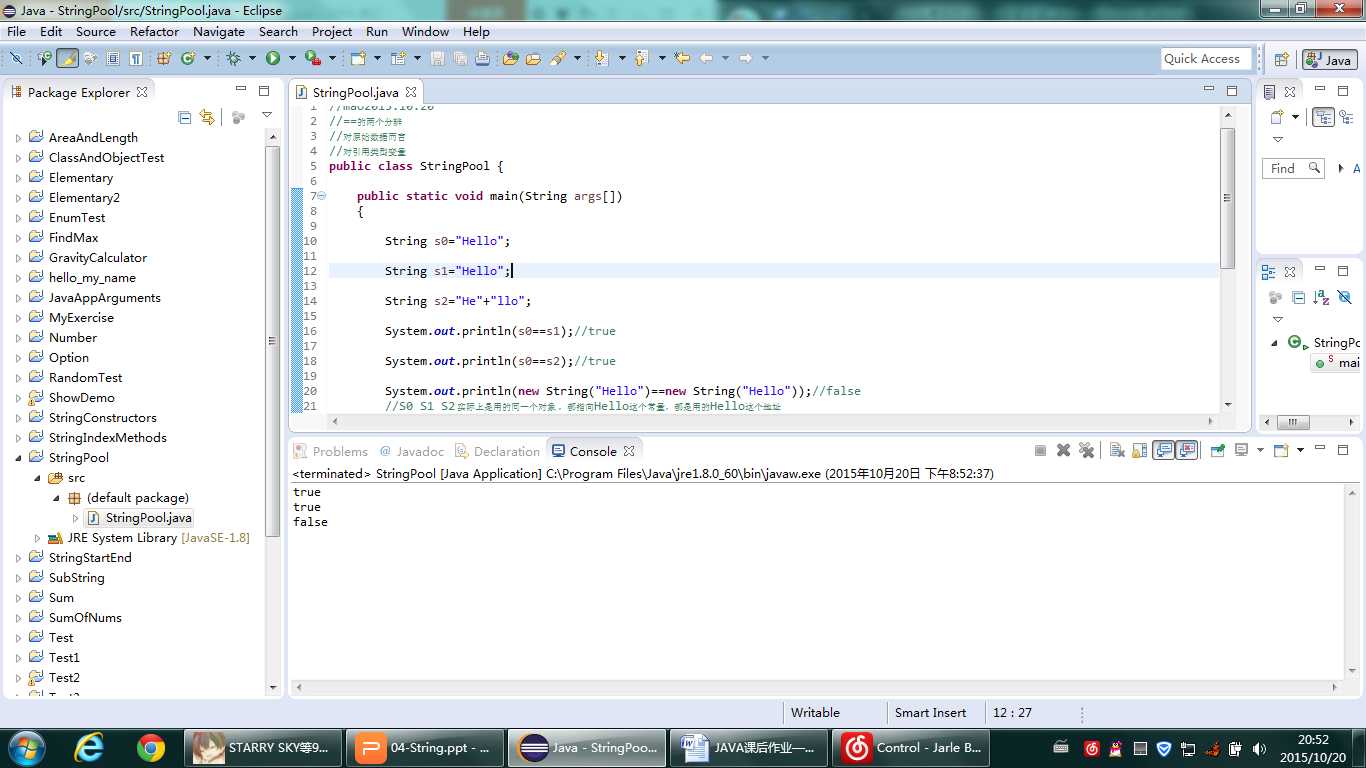Click the New Java Class toolbar icon
Image resolution: width=1366 pixels, height=768 pixels.
[187, 58]
